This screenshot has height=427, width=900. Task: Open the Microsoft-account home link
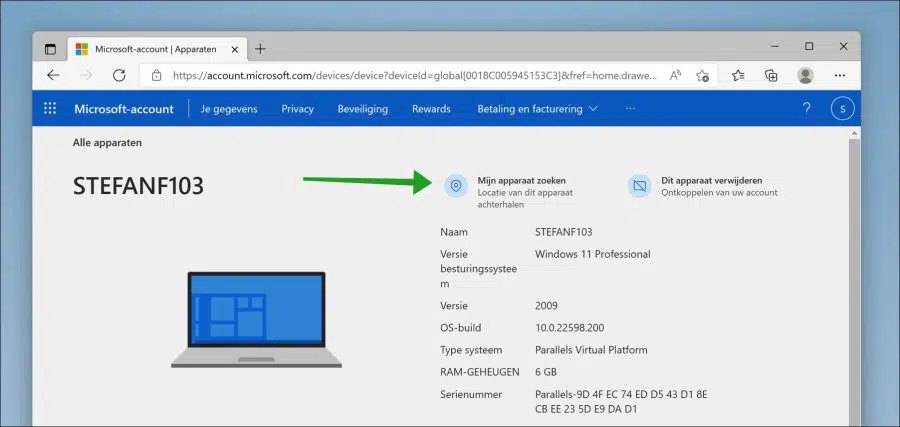(x=123, y=108)
